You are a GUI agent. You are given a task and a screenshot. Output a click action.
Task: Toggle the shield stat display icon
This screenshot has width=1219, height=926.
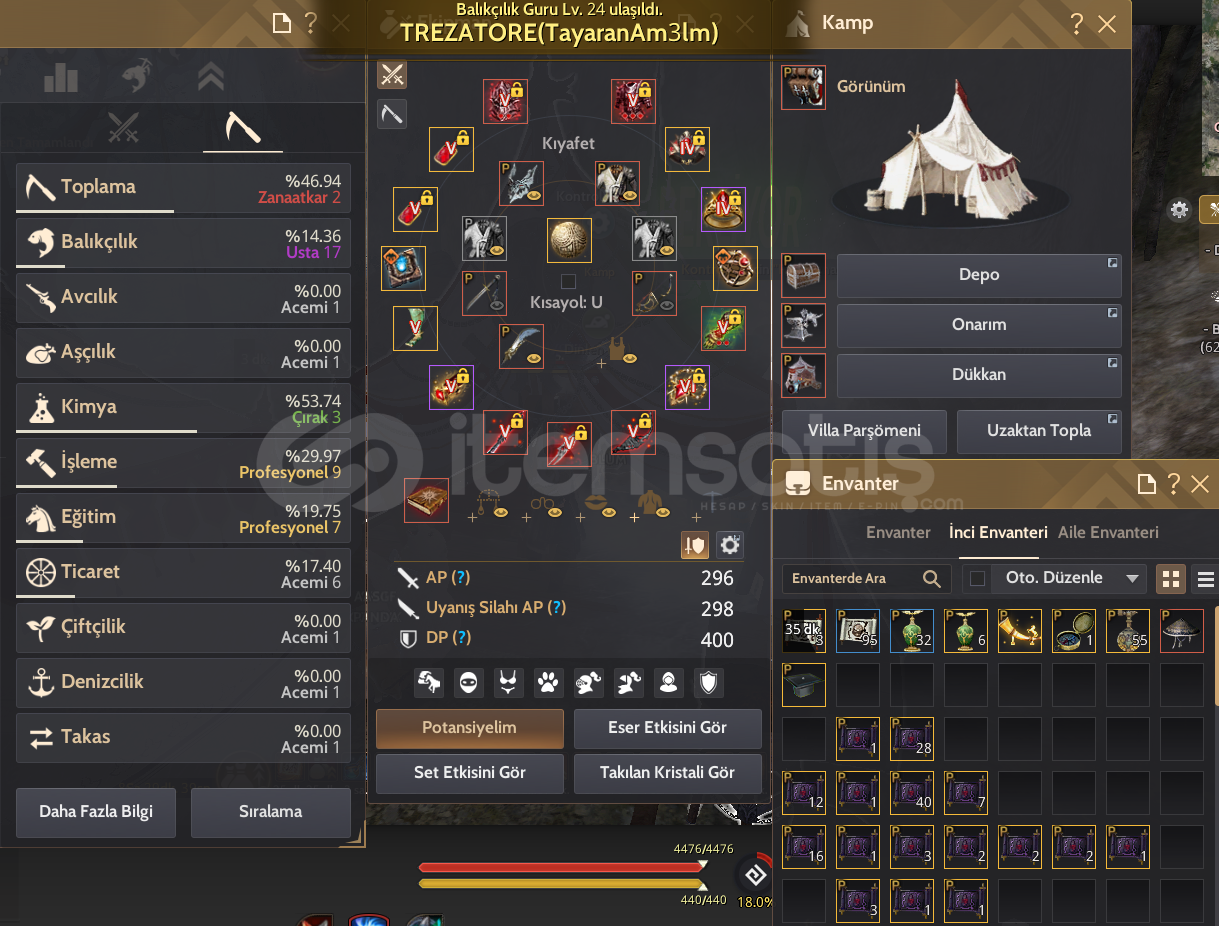[x=695, y=545]
